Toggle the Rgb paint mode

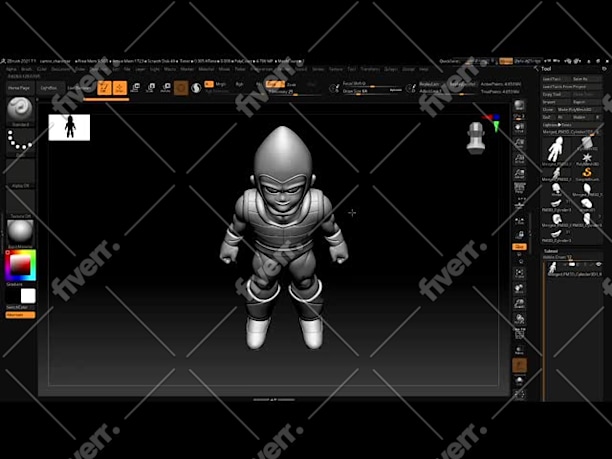click(x=239, y=84)
